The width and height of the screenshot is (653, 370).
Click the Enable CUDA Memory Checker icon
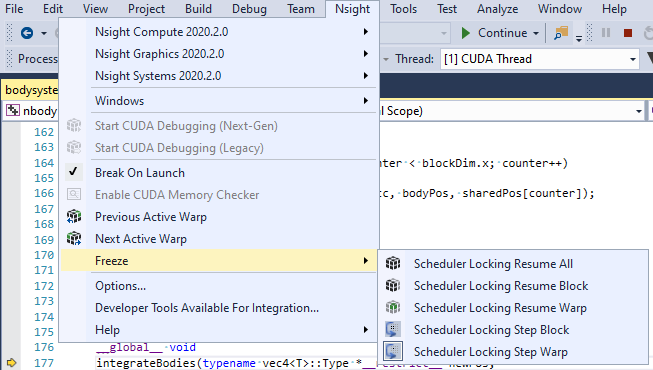(74, 194)
